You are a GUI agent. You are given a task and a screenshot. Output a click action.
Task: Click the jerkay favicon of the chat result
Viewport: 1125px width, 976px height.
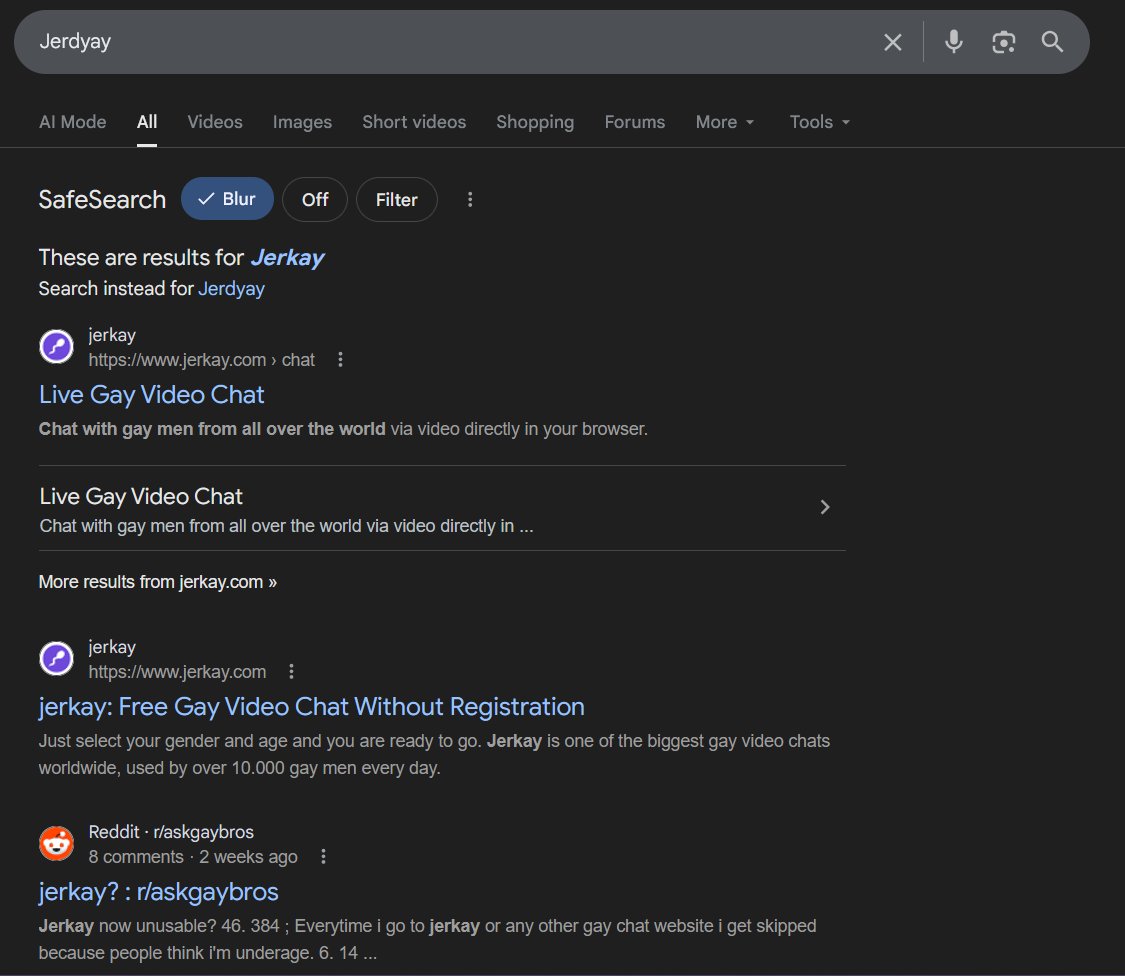[x=56, y=347]
